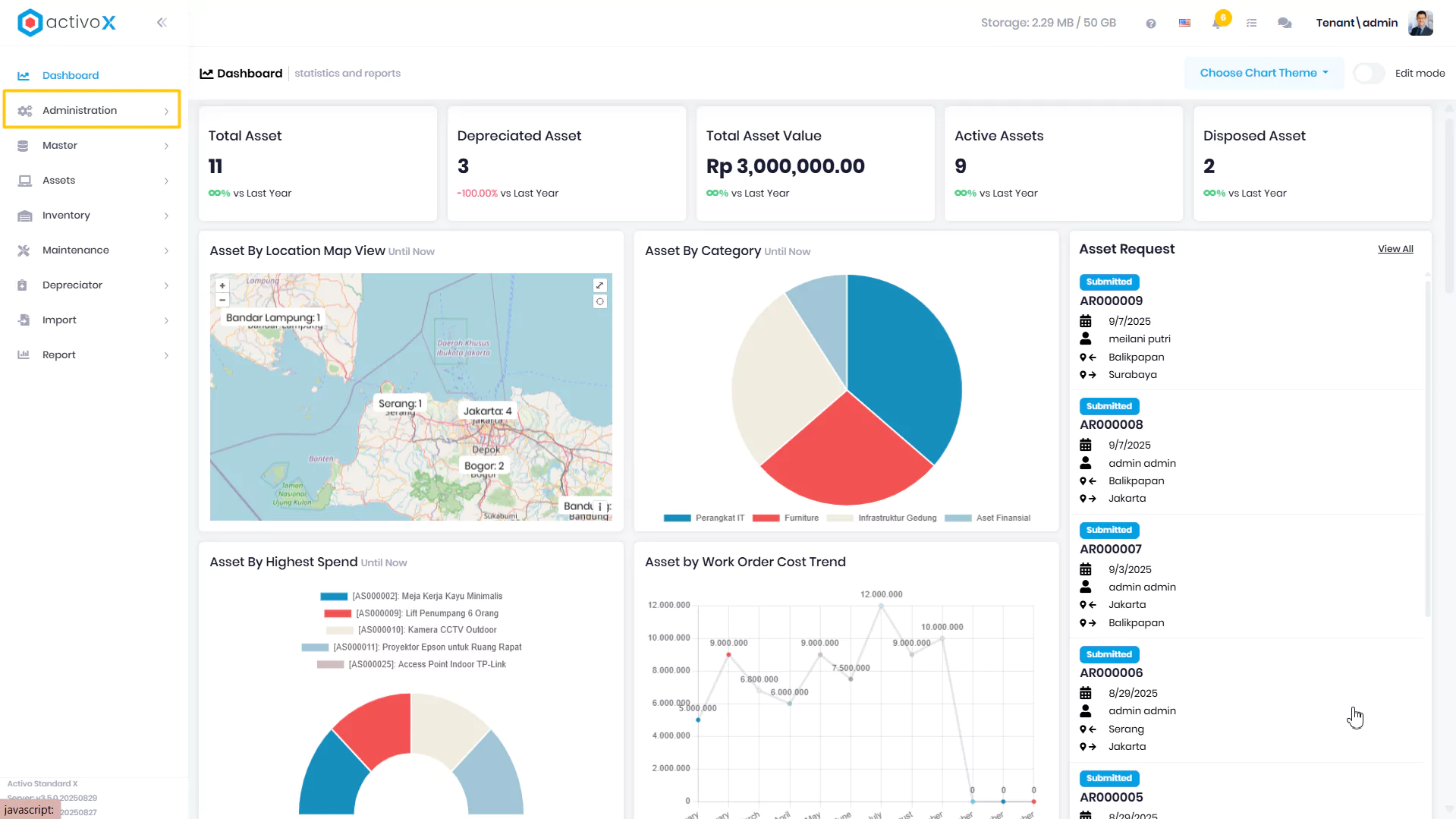Open Inventory menu item
Viewport: 1456px width, 819px height.
[93, 216]
